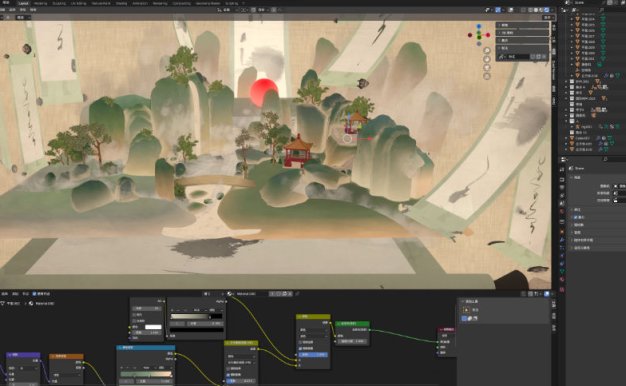This screenshot has width=626, height=386.
Task: Toggle pin icon in node editor header
Action: 297,294
